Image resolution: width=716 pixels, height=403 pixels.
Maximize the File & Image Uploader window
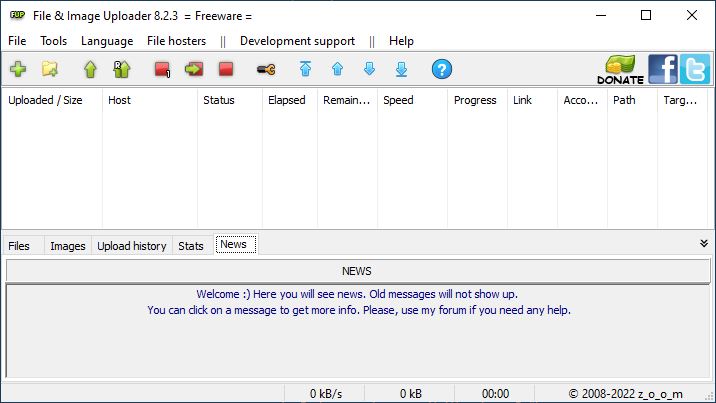(646, 15)
